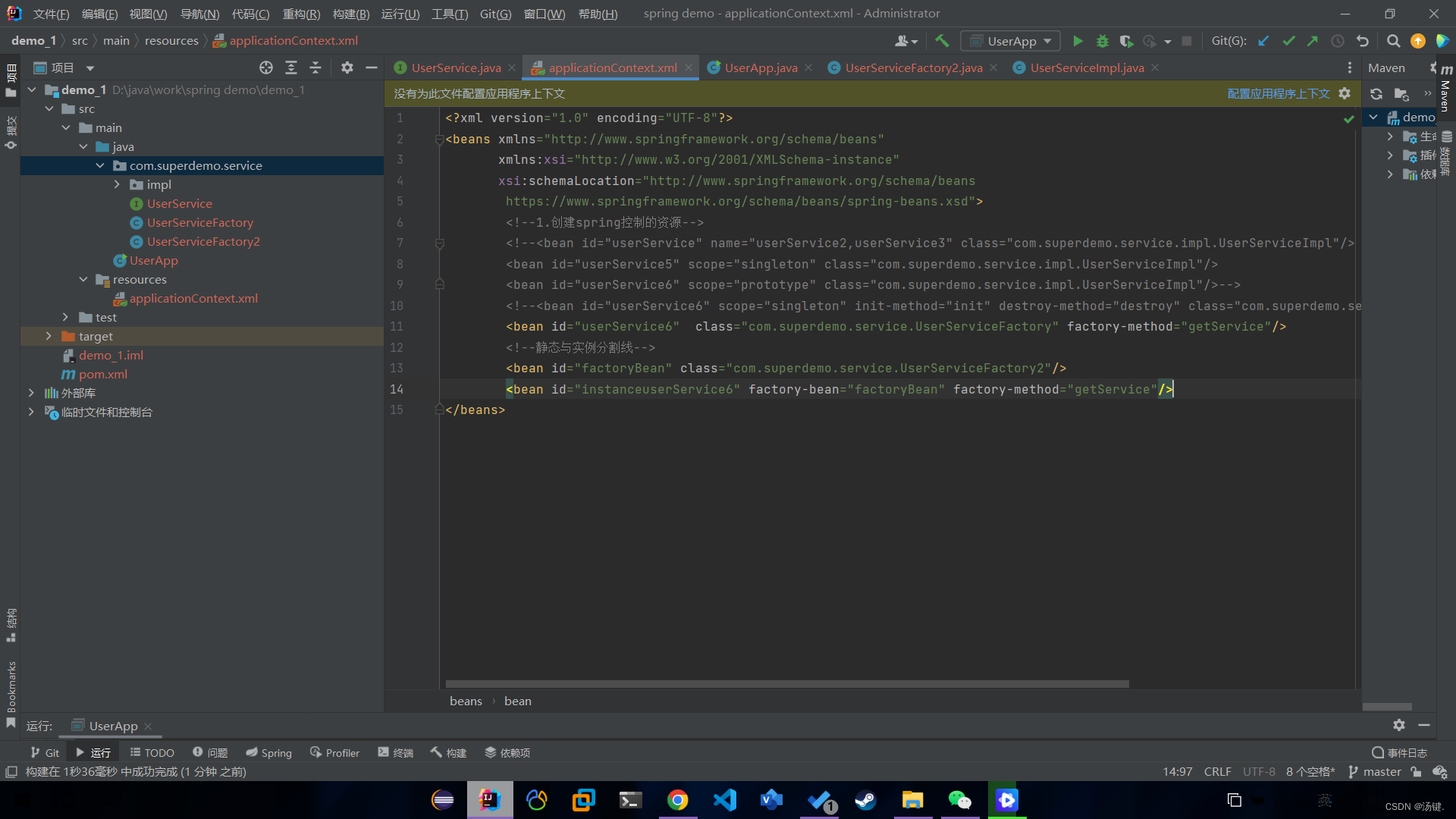
Task: Click the Debug bug icon
Action: (x=1102, y=41)
